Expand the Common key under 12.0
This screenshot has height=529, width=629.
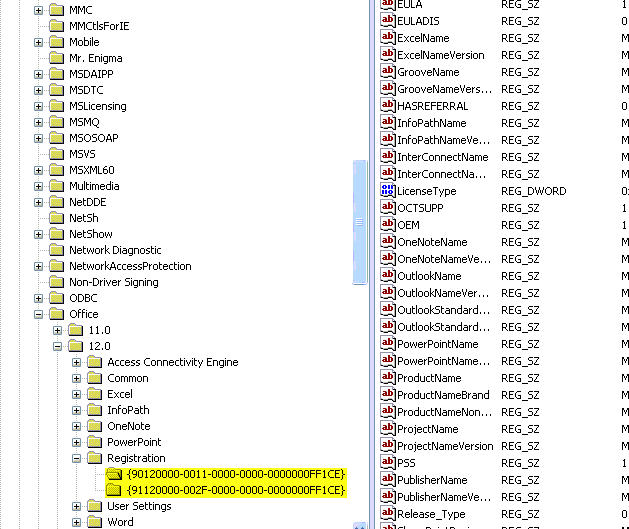pyautogui.click(x=77, y=379)
